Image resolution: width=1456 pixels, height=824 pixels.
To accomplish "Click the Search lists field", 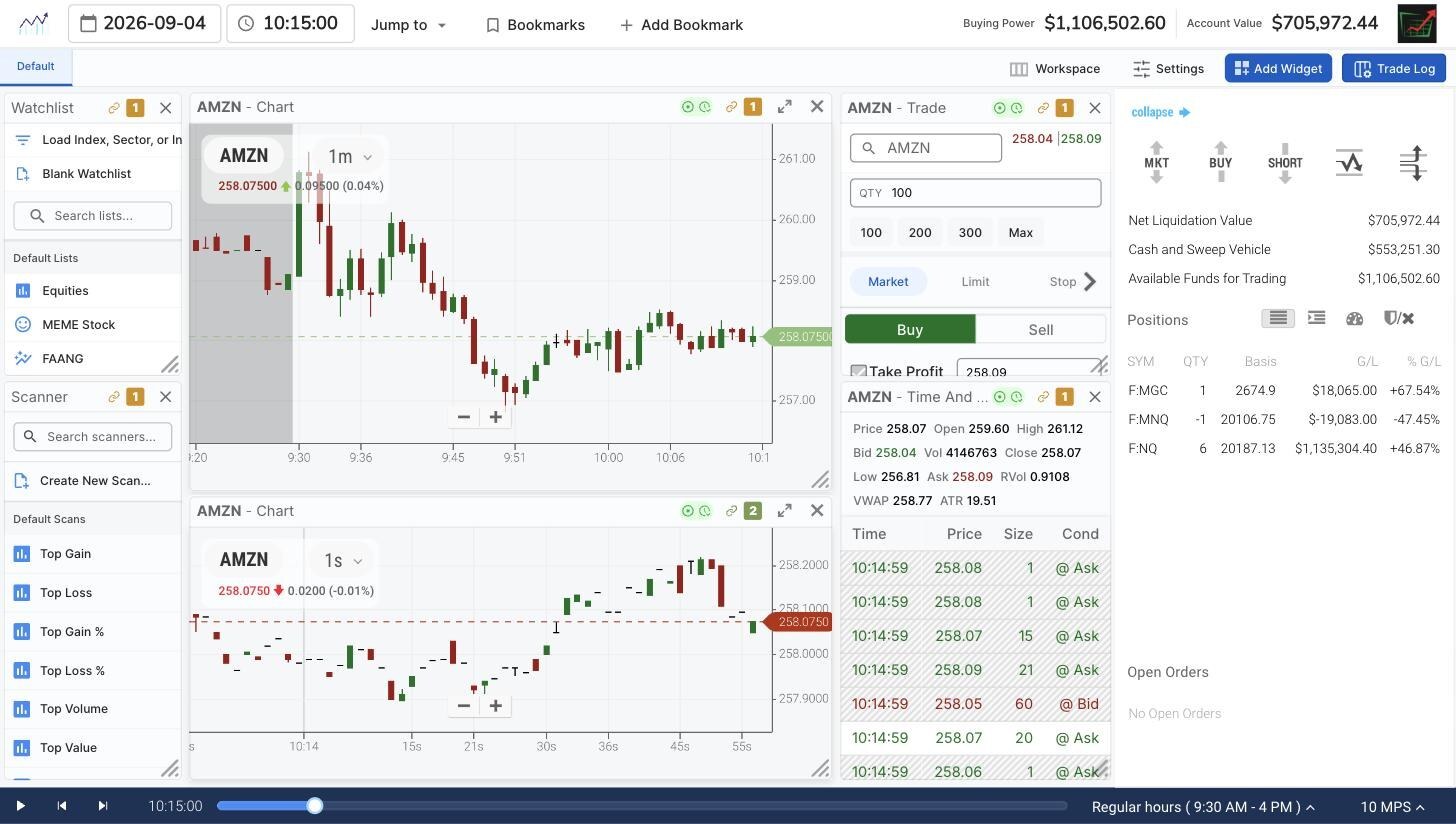I will (x=93, y=216).
